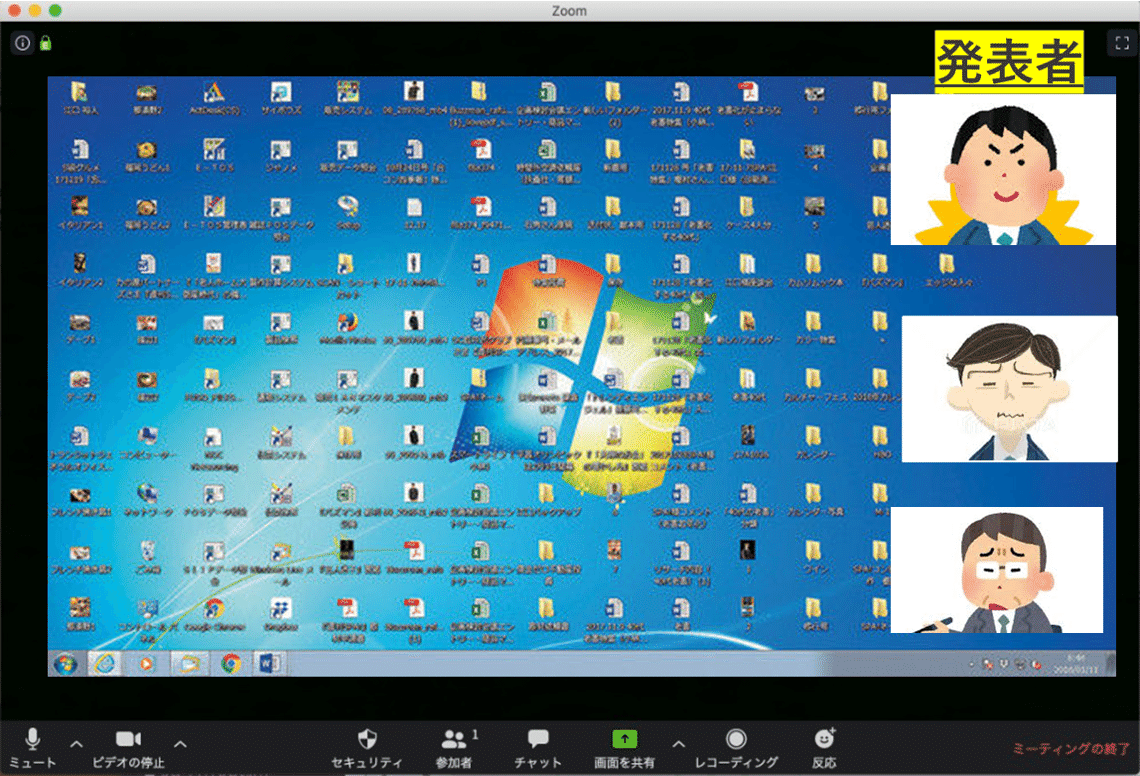Select the コンピューター desktop icon
This screenshot has height=776, width=1140.
[147, 443]
